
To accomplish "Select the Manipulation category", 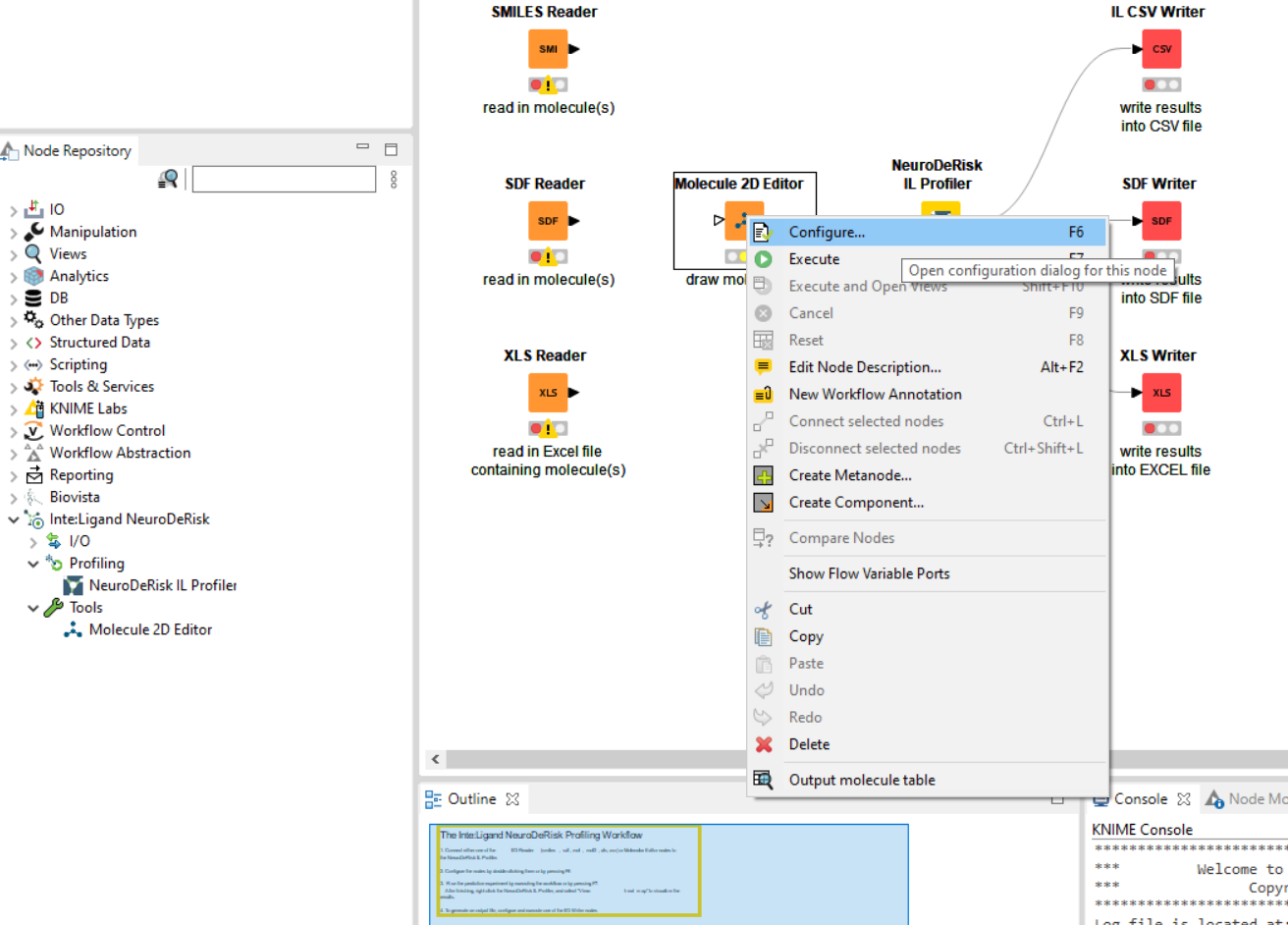I will (x=92, y=232).
